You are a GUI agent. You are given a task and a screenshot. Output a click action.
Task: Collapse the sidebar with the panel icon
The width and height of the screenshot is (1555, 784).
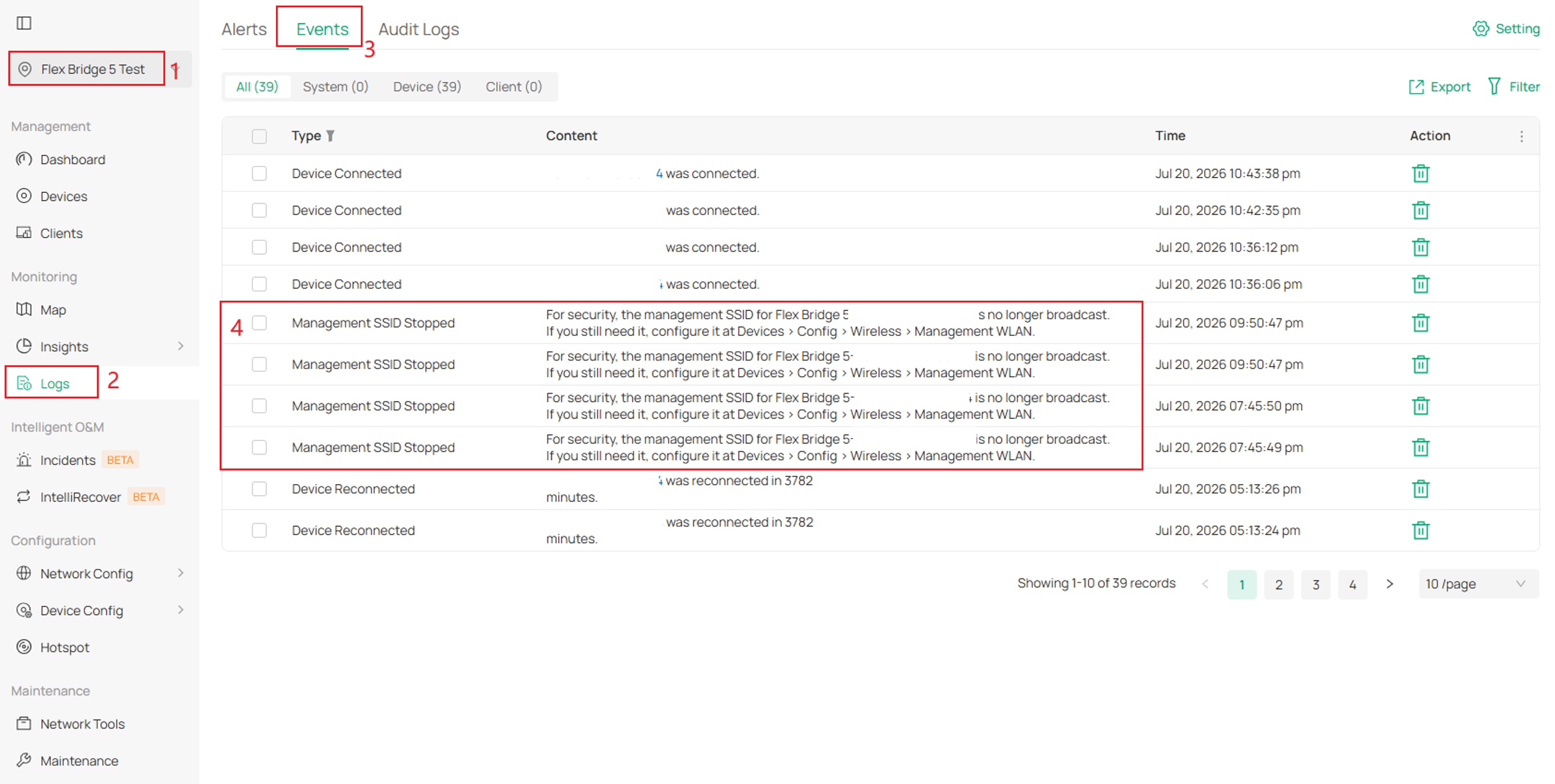click(24, 23)
